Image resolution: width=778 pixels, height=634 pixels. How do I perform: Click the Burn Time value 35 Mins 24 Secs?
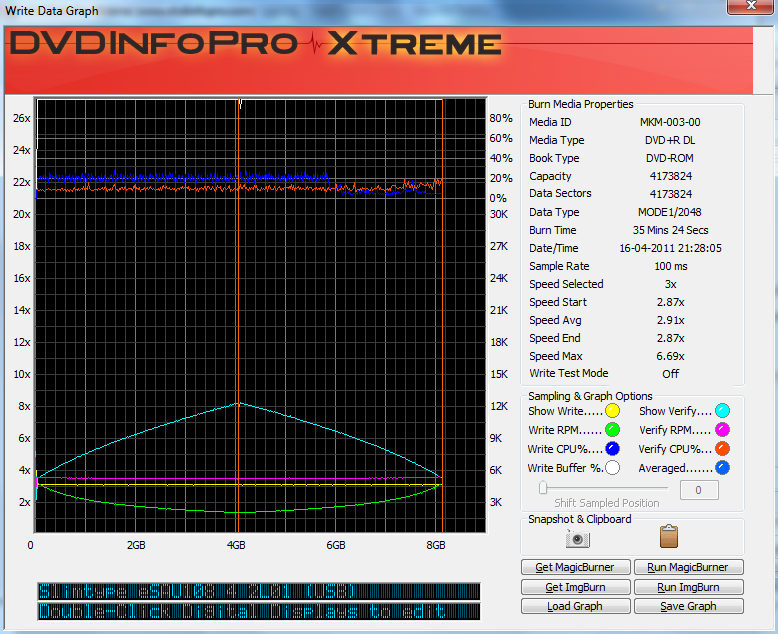[670, 230]
